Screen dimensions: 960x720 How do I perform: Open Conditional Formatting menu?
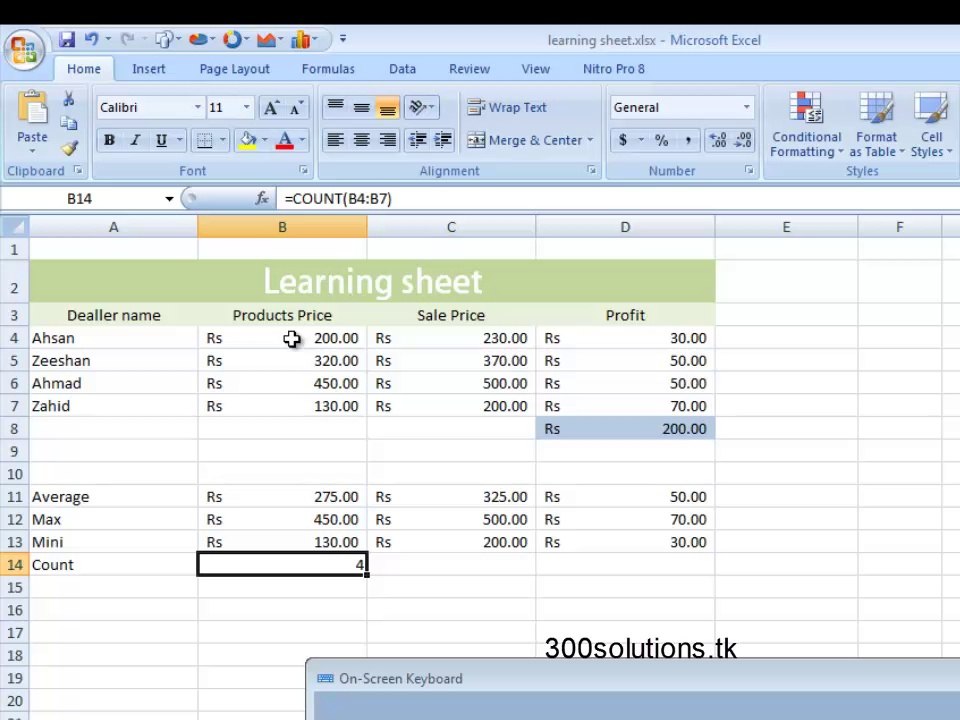pos(806,126)
